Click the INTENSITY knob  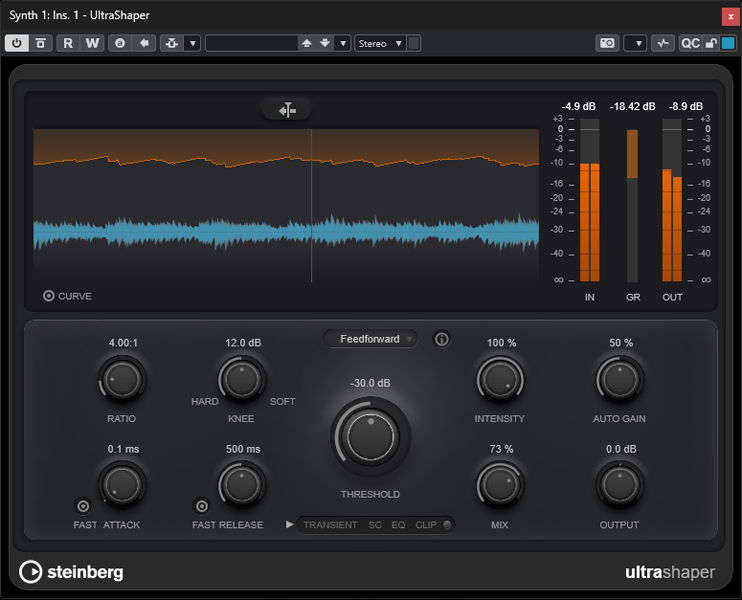pos(500,379)
